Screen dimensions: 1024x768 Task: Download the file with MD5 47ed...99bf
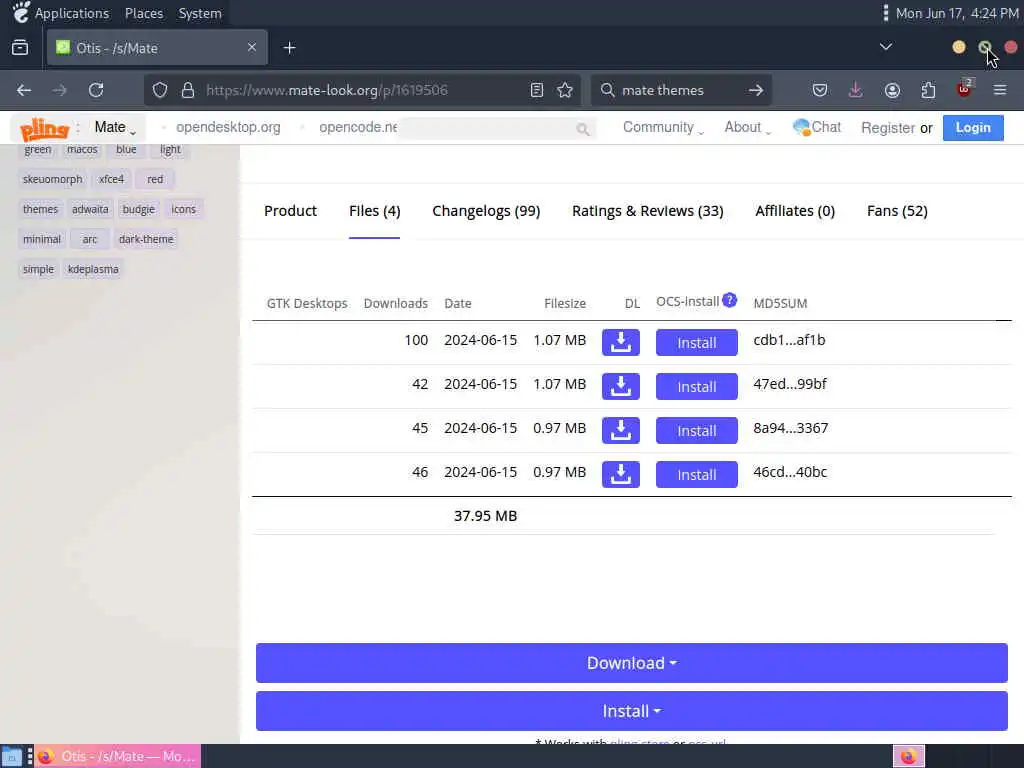point(620,386)
